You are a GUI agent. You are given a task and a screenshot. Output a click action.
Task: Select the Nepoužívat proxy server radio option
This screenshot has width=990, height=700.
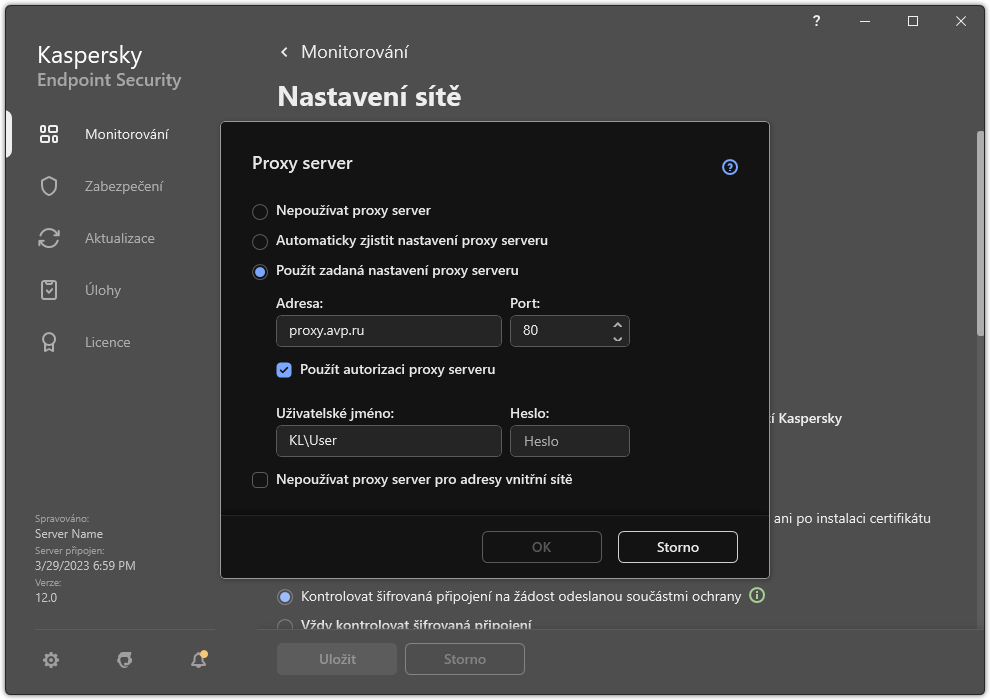[260, 211]
